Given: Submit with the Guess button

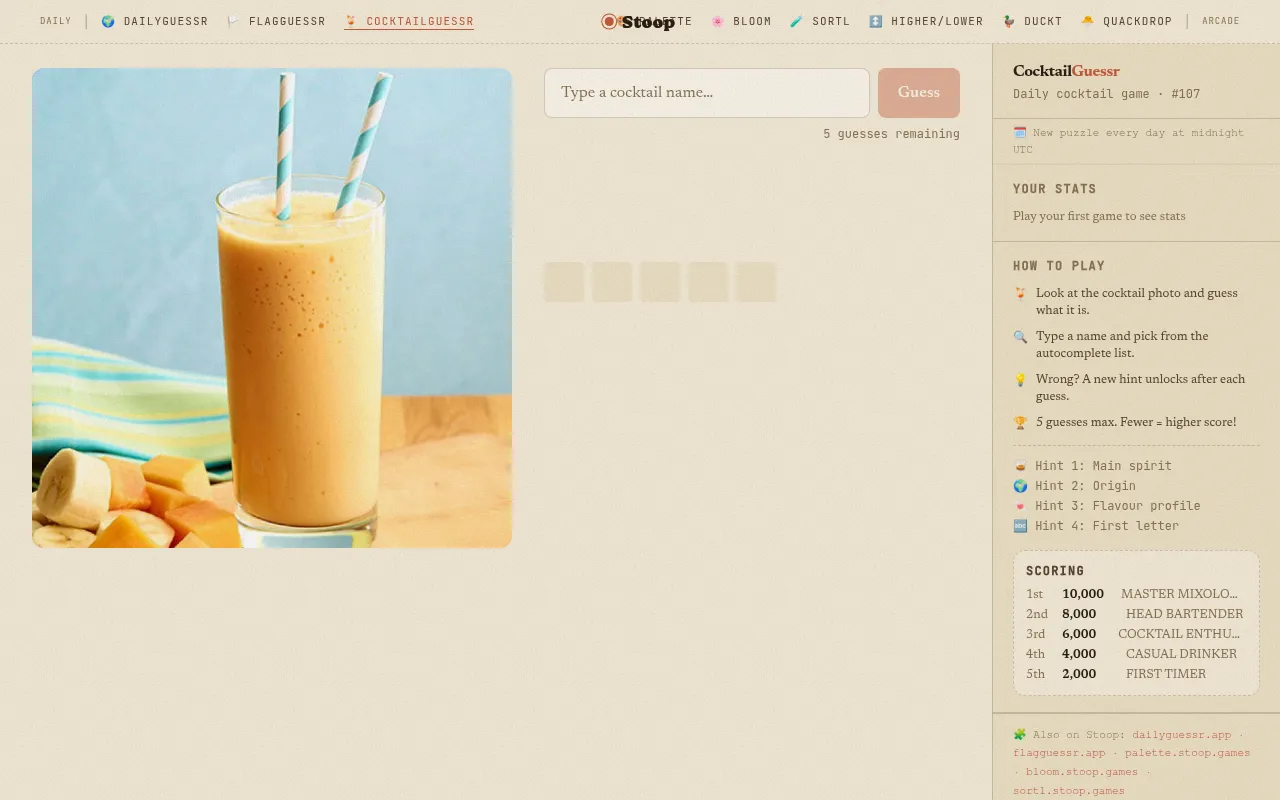Looking at the screenshot, I should pyautogui.click(x=919, y=93).
